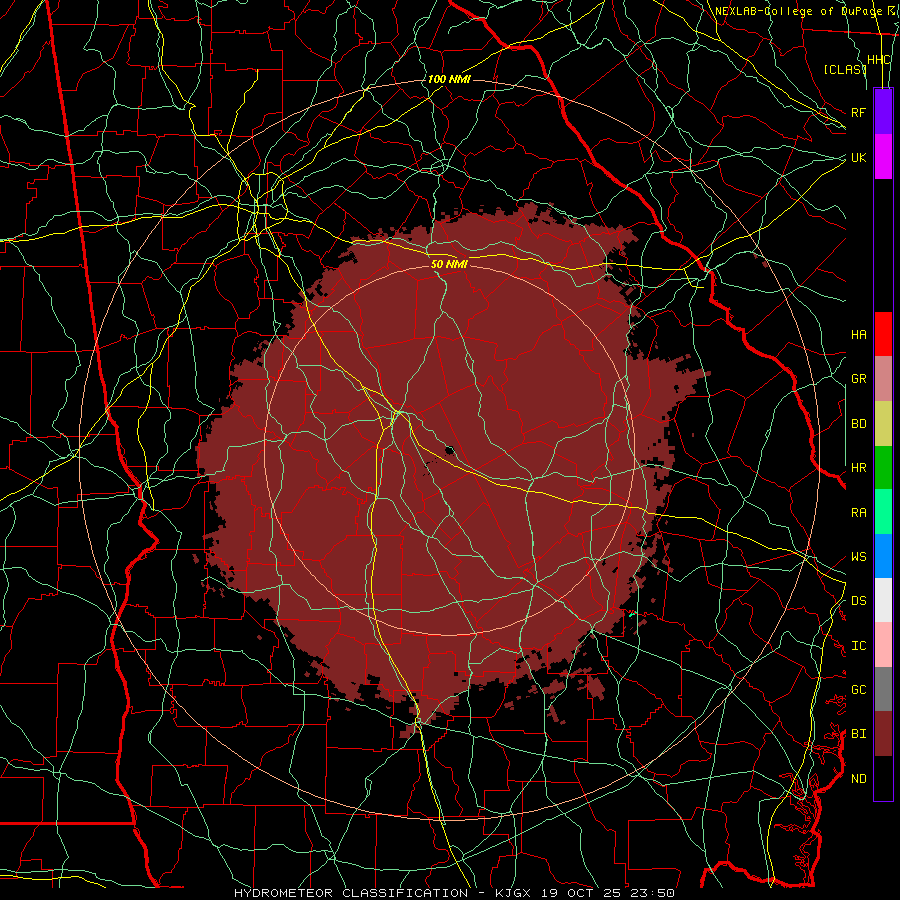The height and width of the screenshot is (900, 900).
Task: Click the 50 NMI range ring label
Action: coord(449,264)
